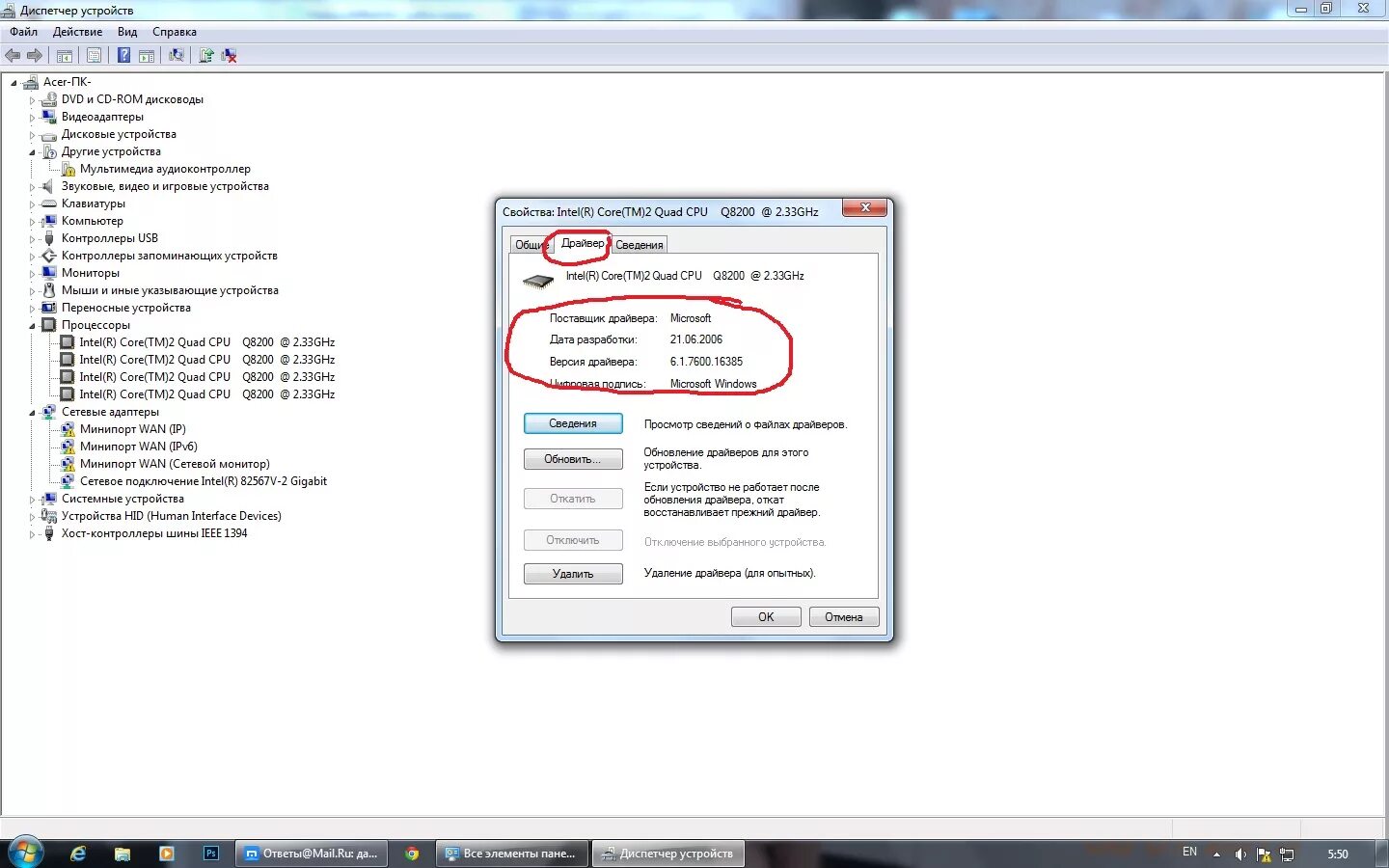Image resolution: width=1389 pixels, height=868 pixels.
Task: Switch to the Общие tab
Action: (x=530, y=245)
